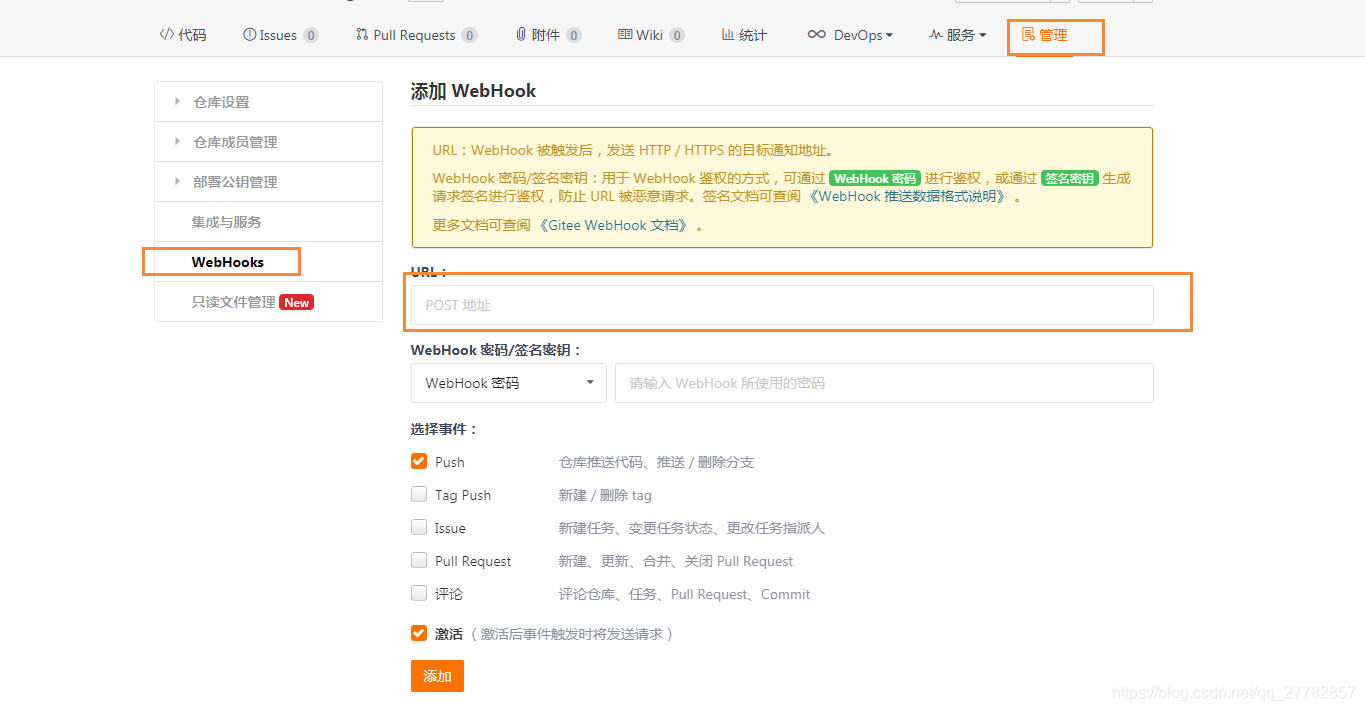This screenshot has width=1365, height=711.
Task: Enable the Pull Request event checkbox
Action: coord(419,561)
